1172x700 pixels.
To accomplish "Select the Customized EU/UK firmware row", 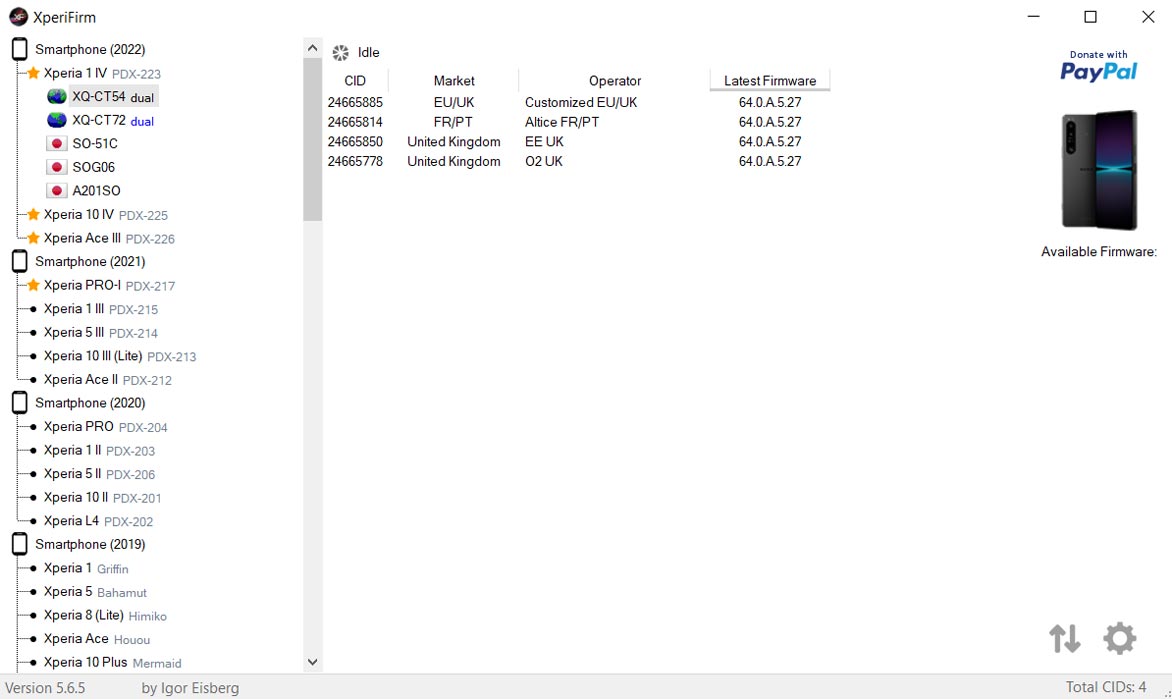I will [578, 102].
